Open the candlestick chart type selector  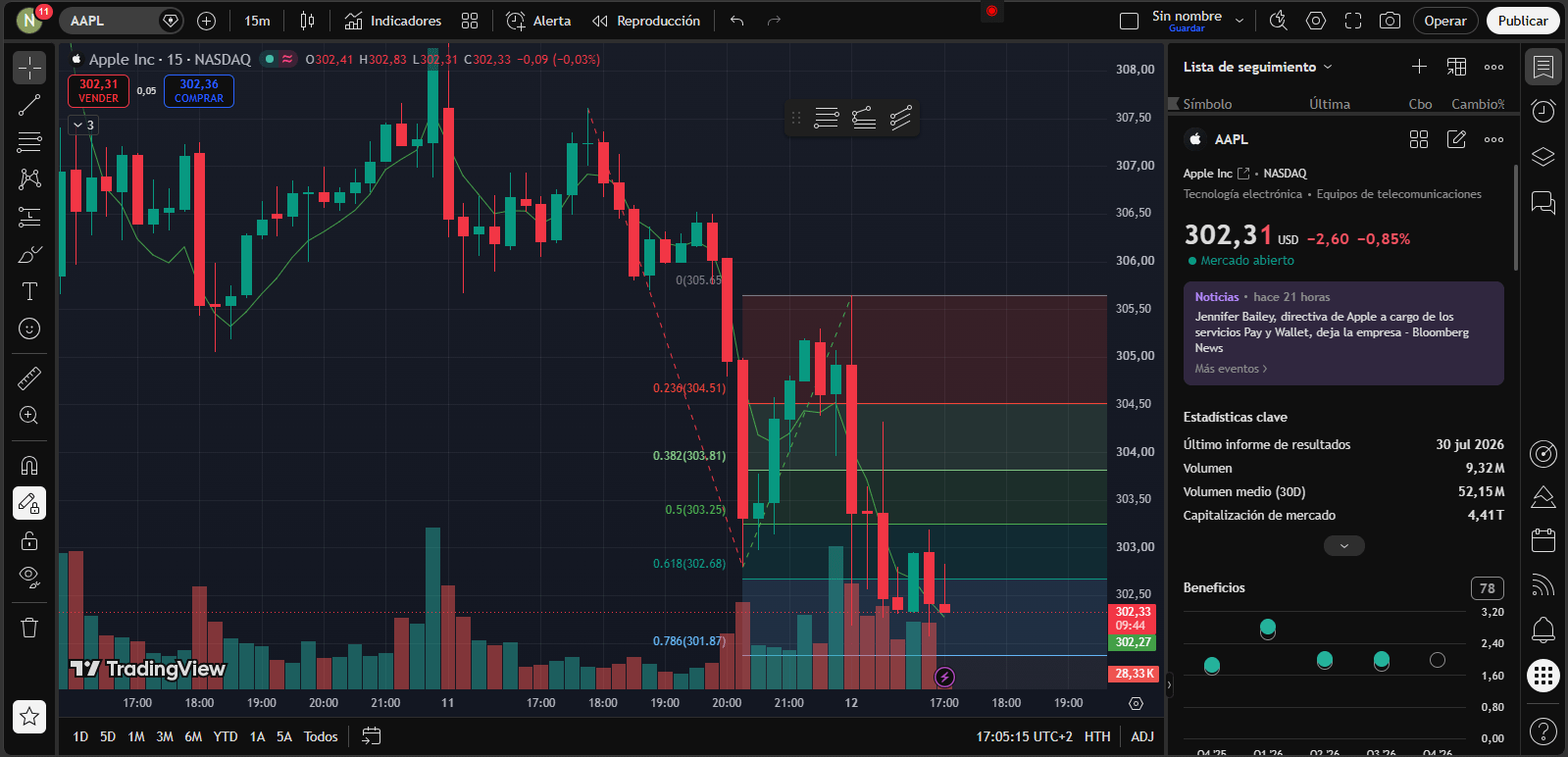point(307,21)
